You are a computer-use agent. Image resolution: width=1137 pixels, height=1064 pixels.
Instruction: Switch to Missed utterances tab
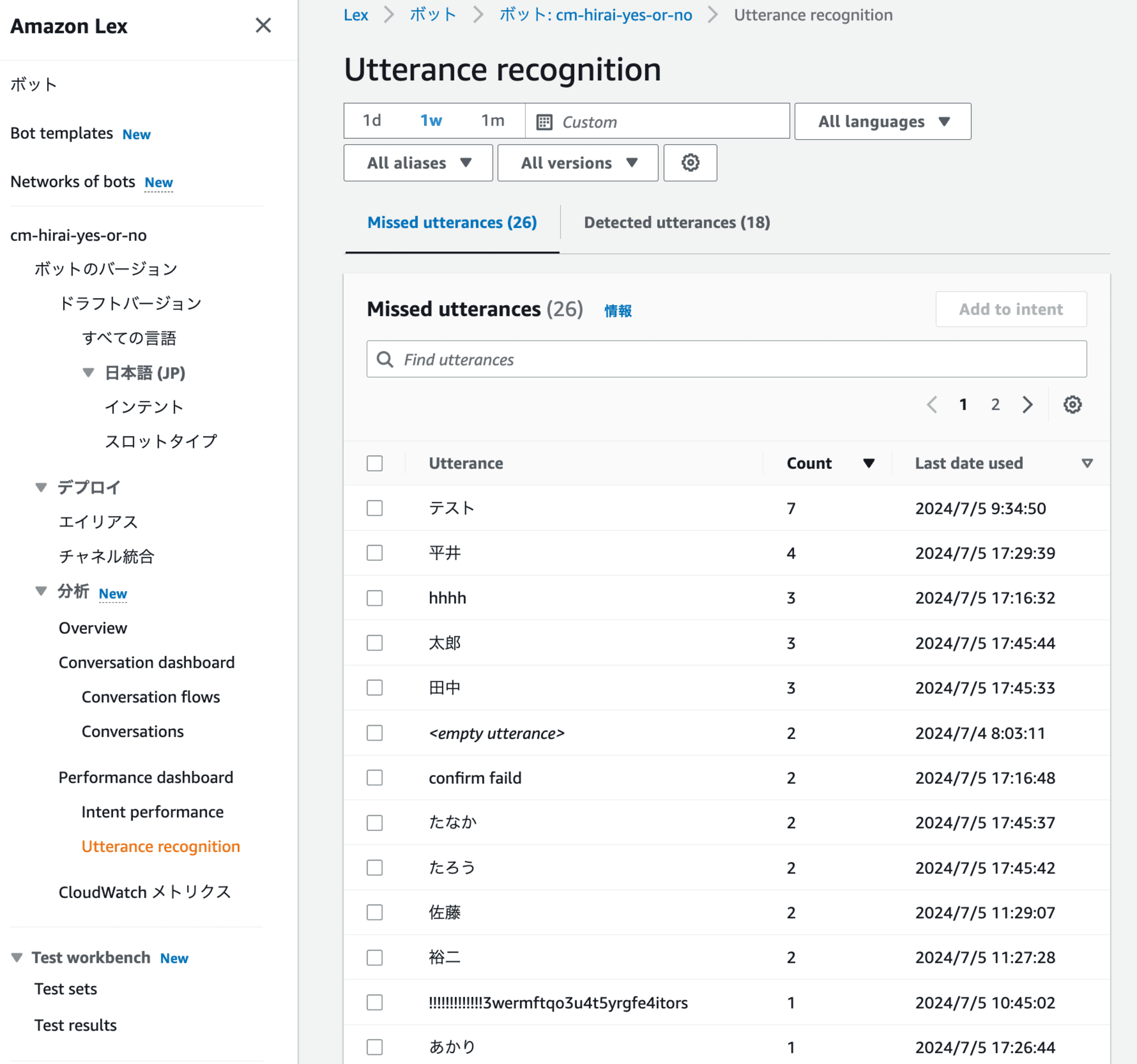452,222
